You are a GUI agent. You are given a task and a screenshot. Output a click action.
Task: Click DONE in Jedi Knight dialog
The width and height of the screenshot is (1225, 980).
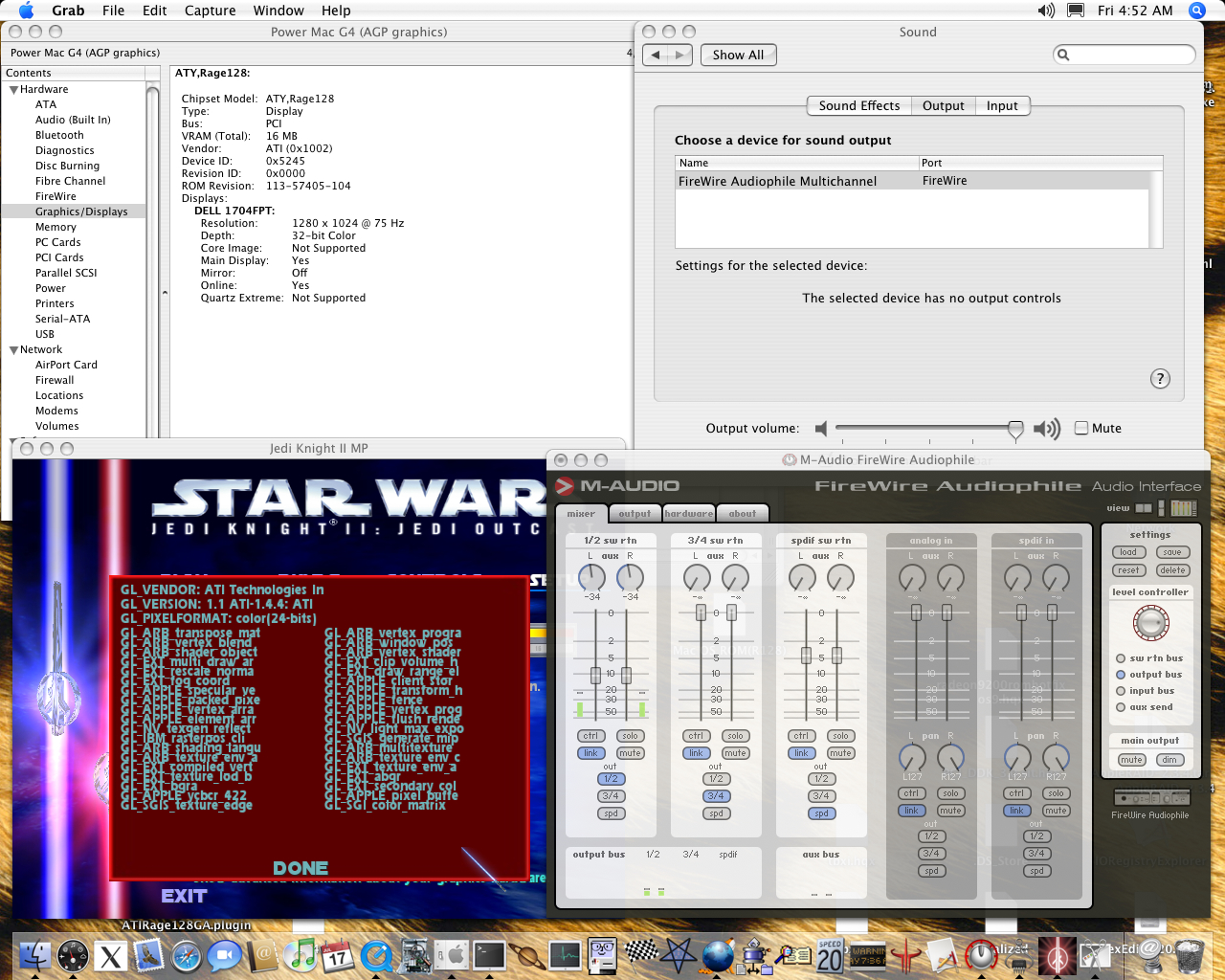coord(301,868)
